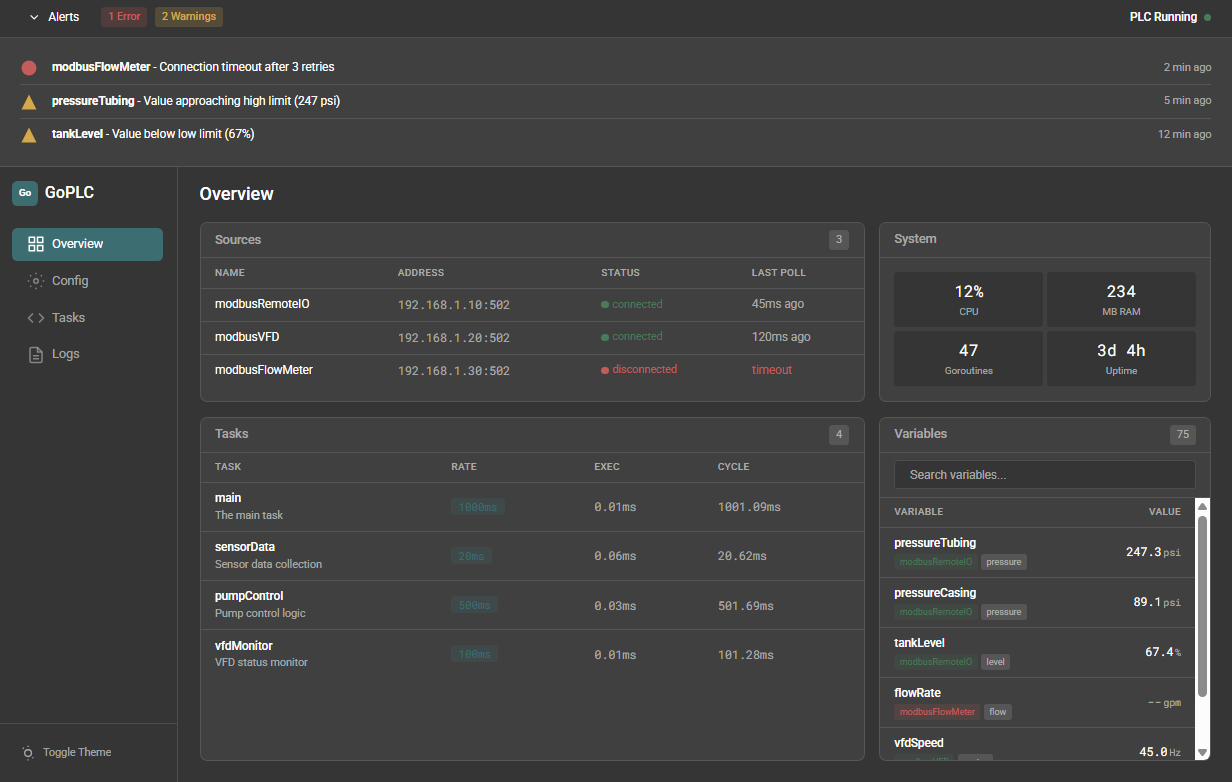Image resolution: width=1232 pixels, height=782 pixels.
Task: Filter by 1 Error badge
Action: coord(124,17)
